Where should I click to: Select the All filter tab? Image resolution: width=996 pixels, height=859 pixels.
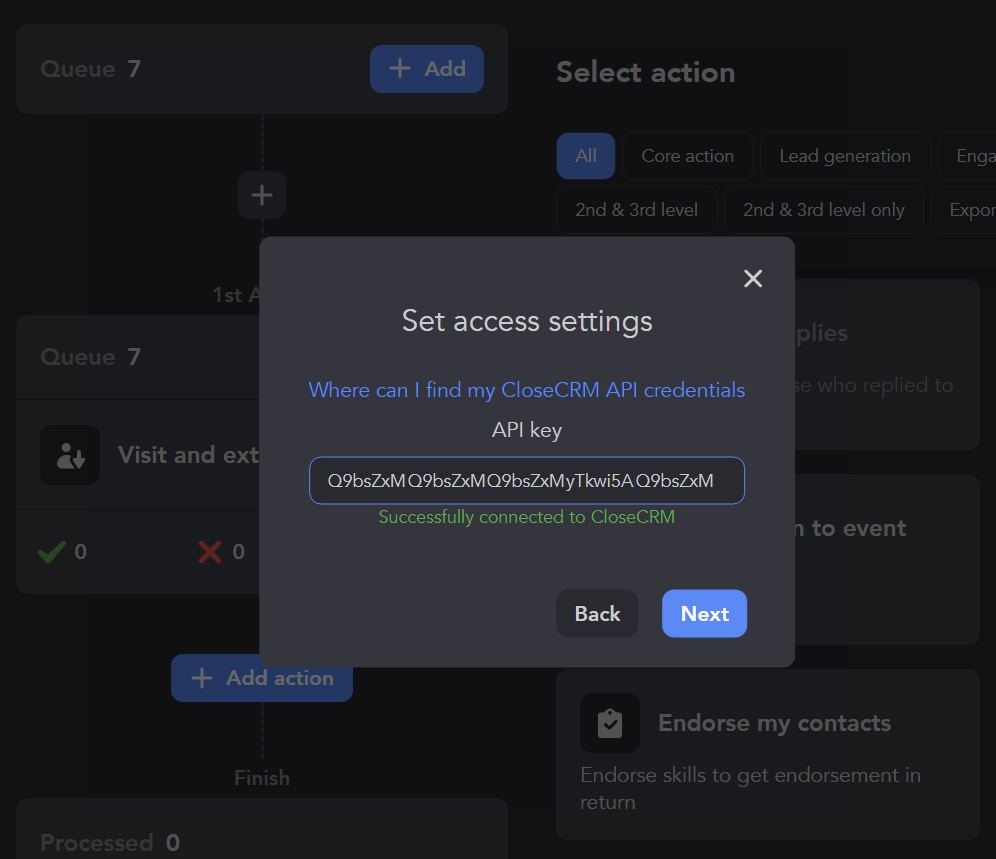(586, 156)
